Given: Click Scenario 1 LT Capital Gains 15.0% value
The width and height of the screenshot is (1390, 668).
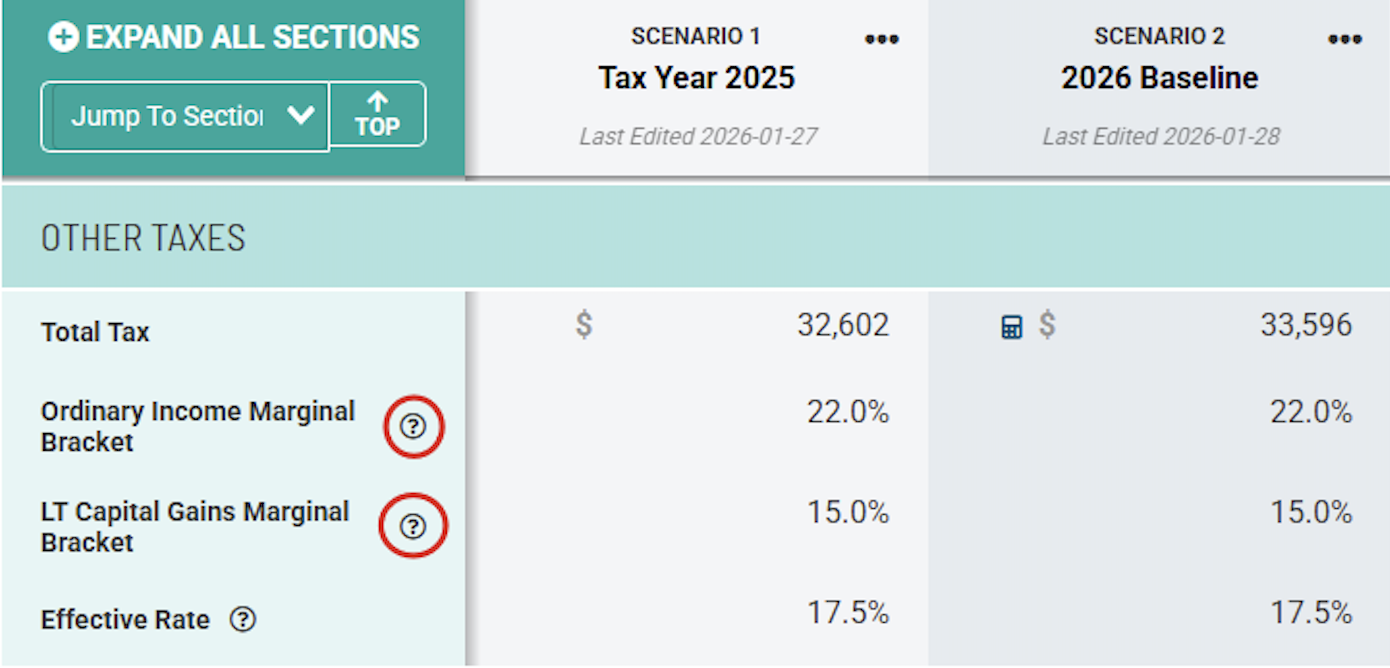Looking at the screenshot, I should 847,512.
